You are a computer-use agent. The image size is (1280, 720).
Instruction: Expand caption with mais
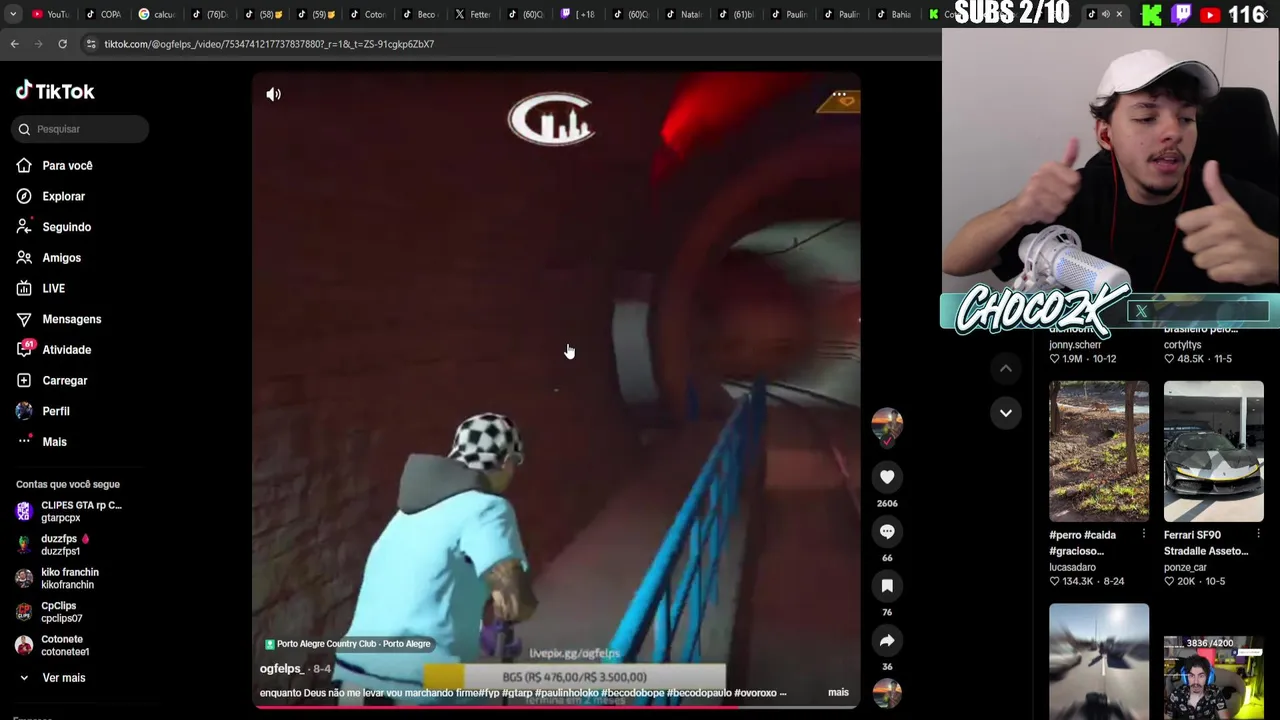[x=838, y=692]
